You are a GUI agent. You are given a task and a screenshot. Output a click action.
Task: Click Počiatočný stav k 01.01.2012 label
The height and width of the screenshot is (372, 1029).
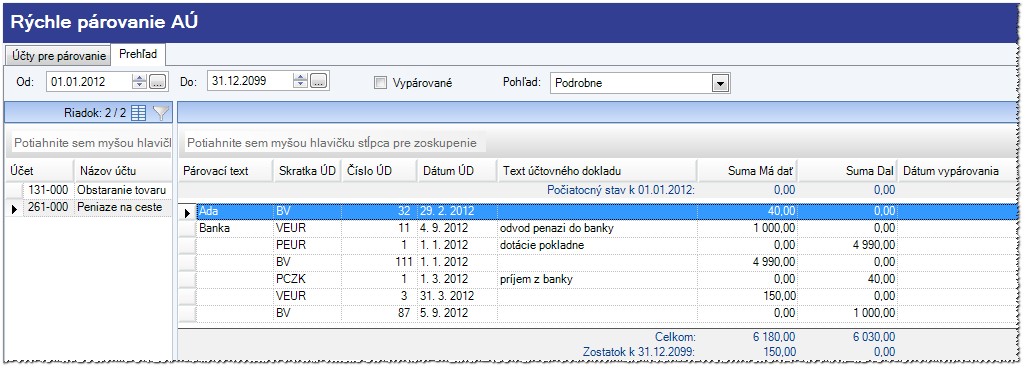[621, 190]
